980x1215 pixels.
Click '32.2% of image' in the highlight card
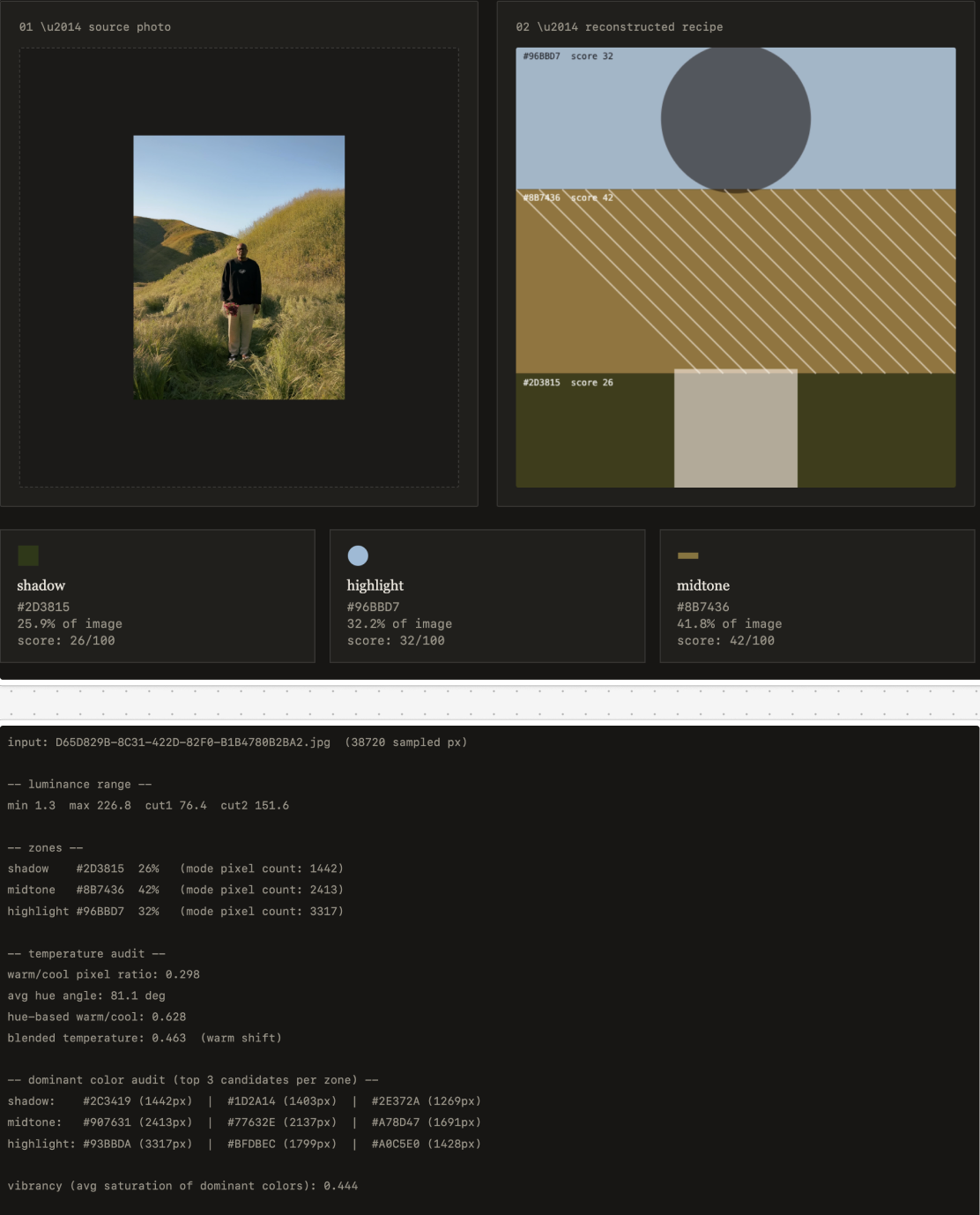[399, 623]
